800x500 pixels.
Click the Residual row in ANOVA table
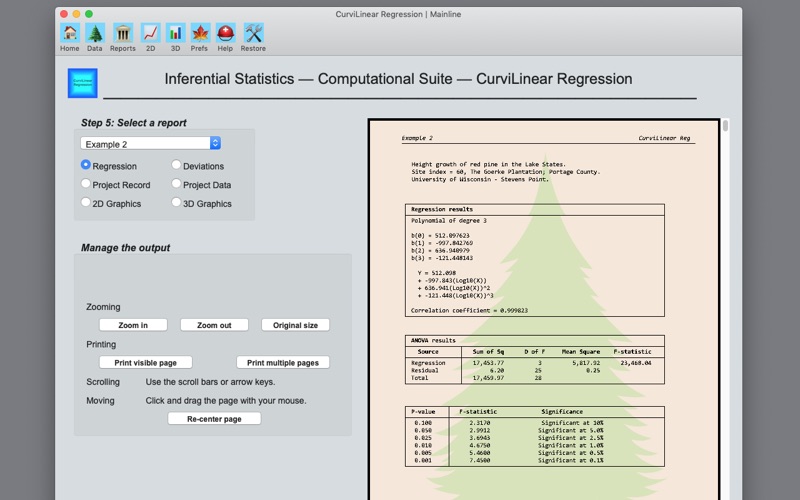click(535, 370)
